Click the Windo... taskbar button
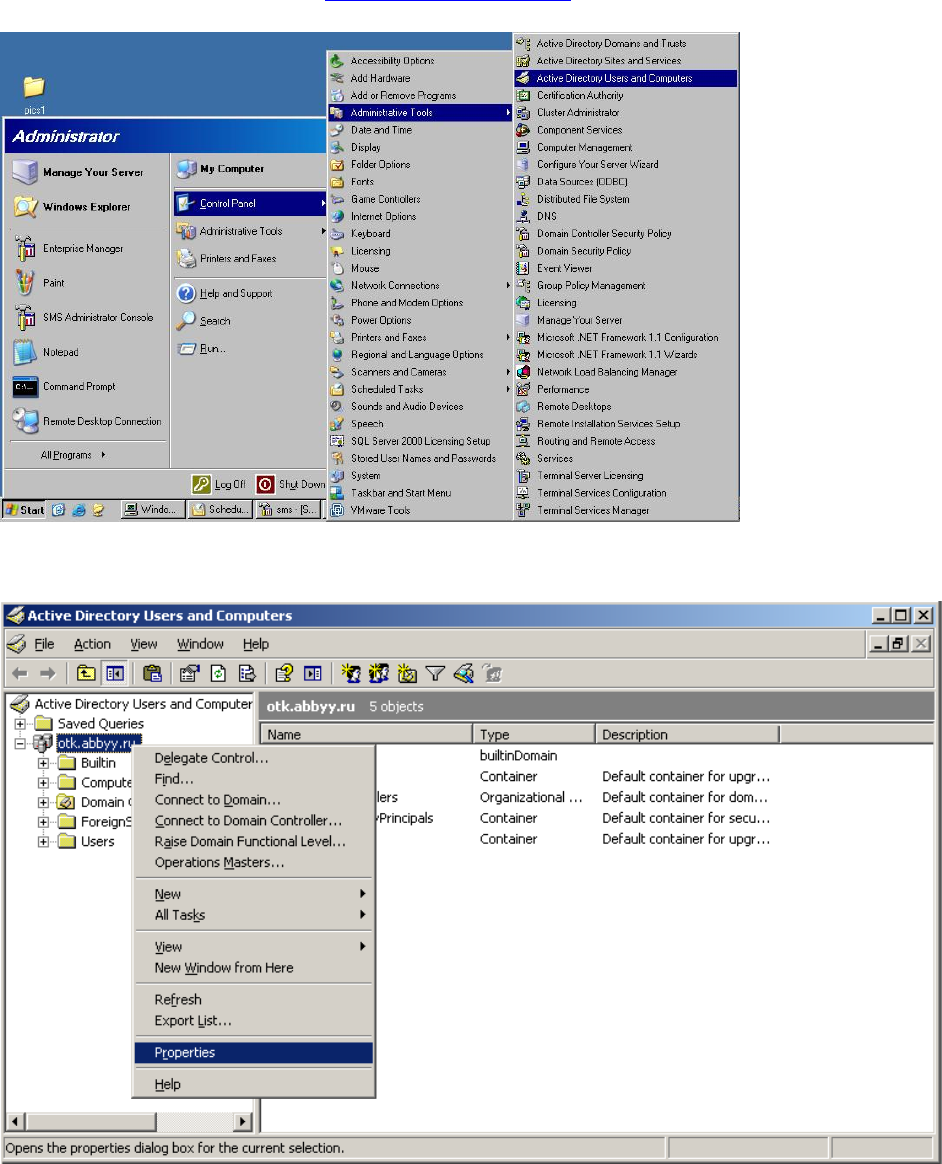Screen dimensions: 942x1164 [153, 510]
